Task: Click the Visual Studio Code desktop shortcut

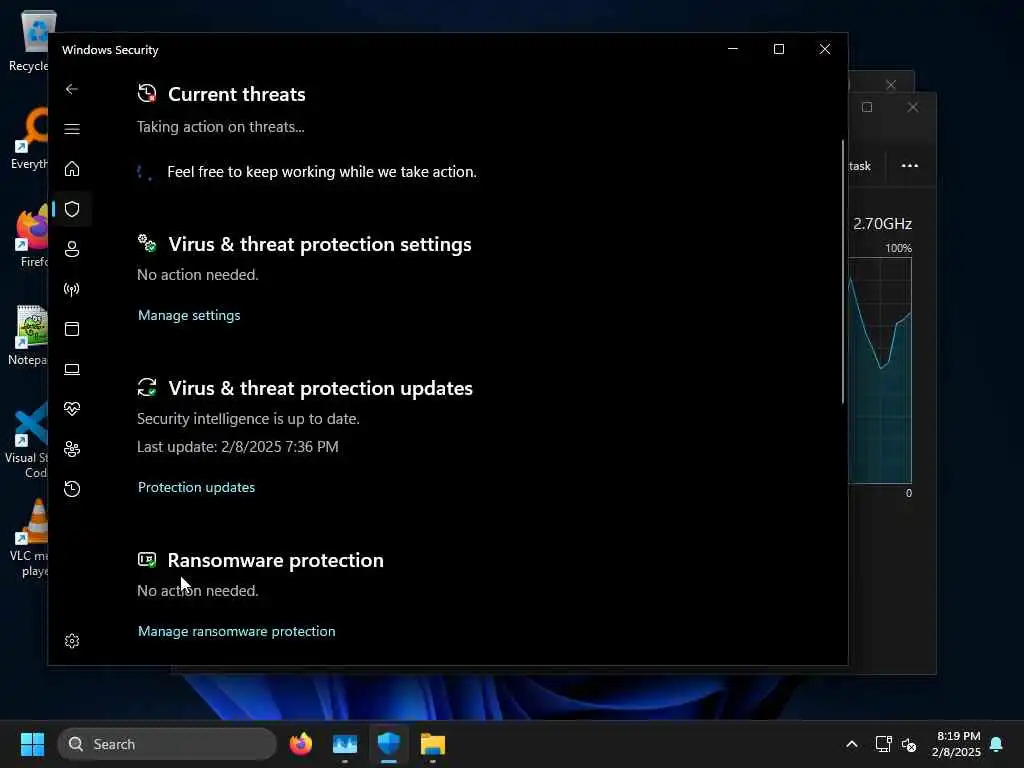Action: [x=29, y=440]
